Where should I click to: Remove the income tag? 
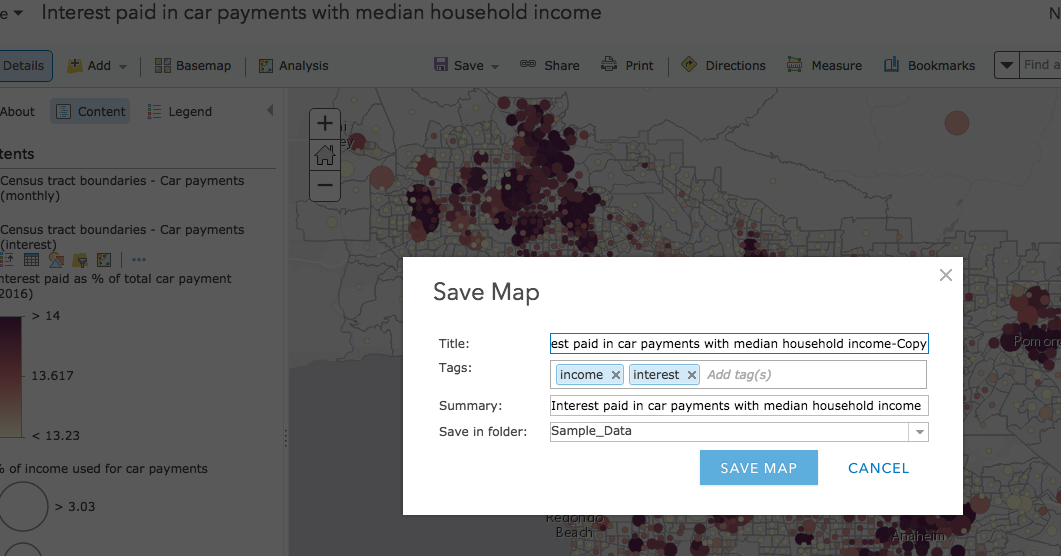616,375
